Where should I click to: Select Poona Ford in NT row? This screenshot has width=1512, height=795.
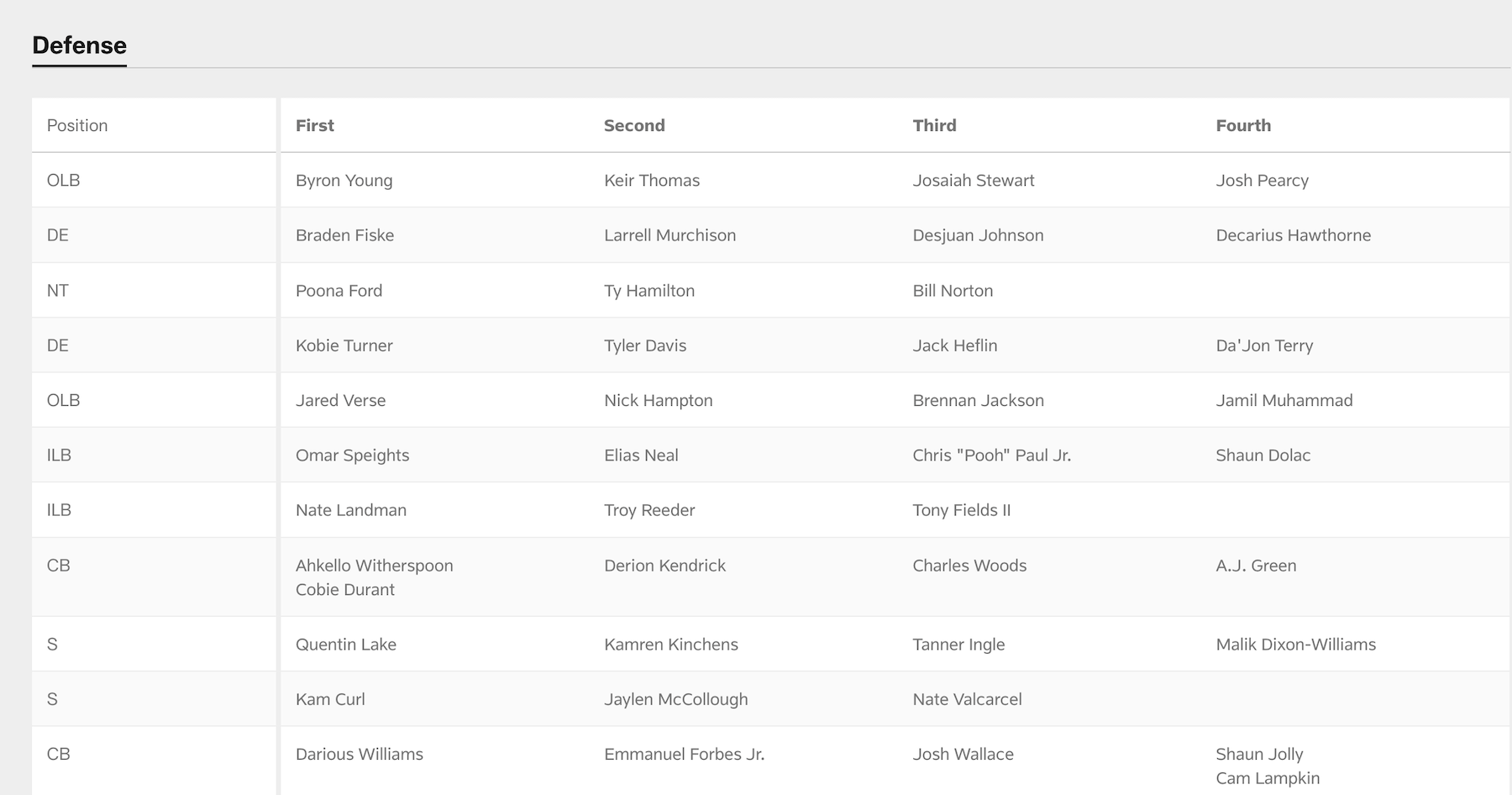click(x=339, y=291)
